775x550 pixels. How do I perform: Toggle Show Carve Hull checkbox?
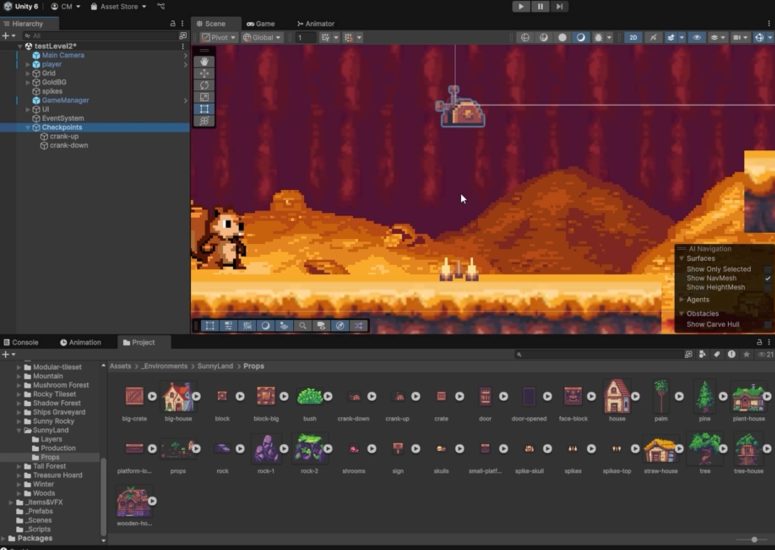click(768, 325)
